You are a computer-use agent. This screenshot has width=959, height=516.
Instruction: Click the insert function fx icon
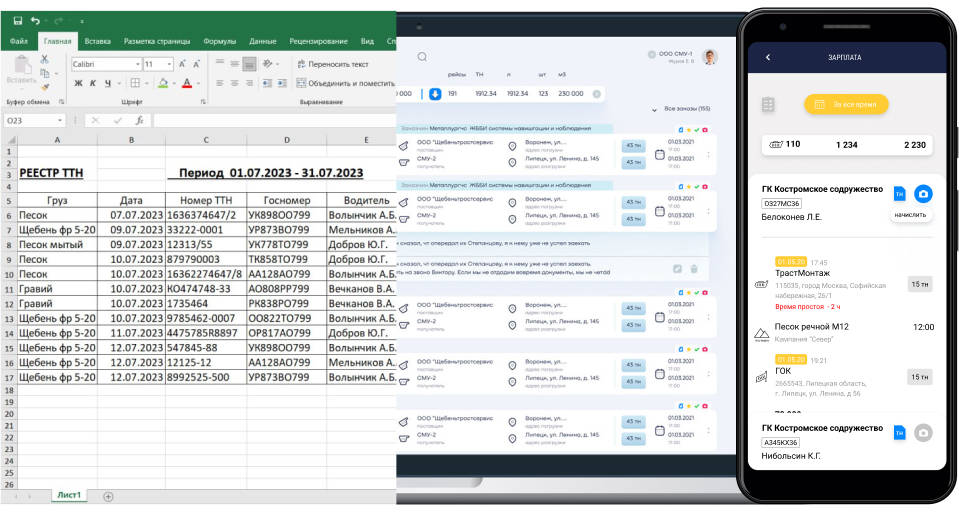(x=139, y=121)
